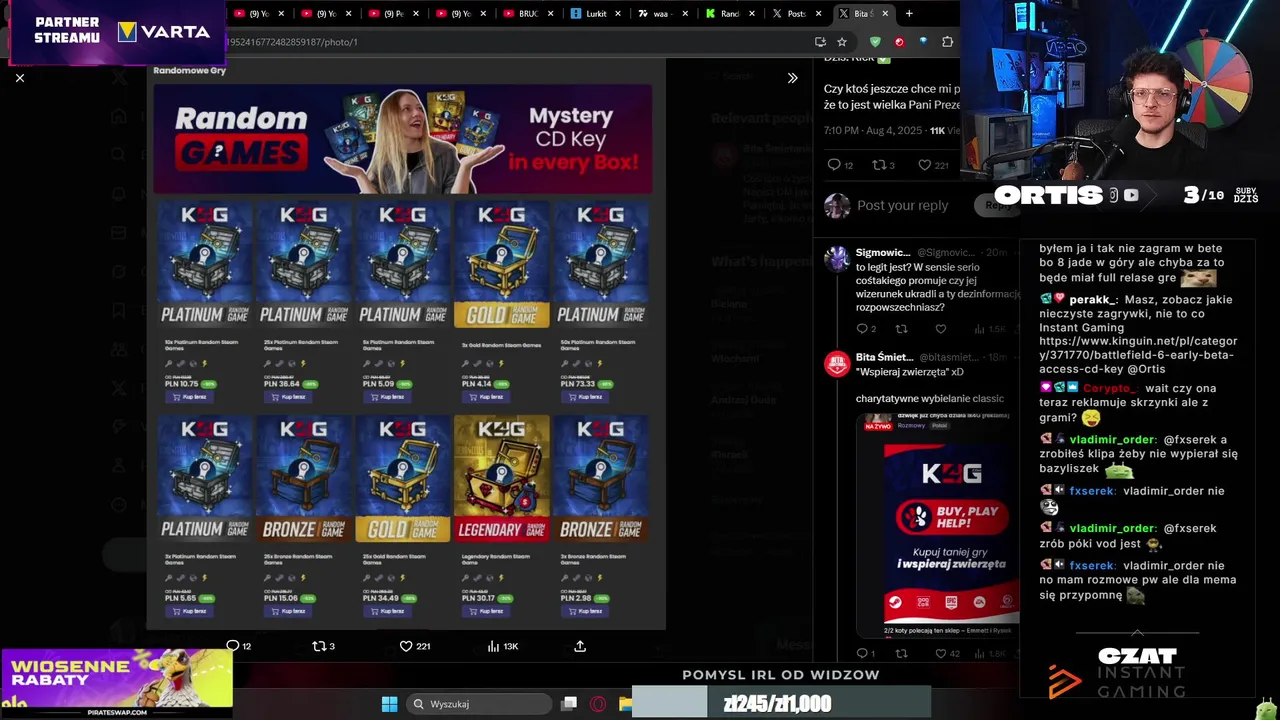Like Sigmowic's comment with heart icon

(940, 329)
